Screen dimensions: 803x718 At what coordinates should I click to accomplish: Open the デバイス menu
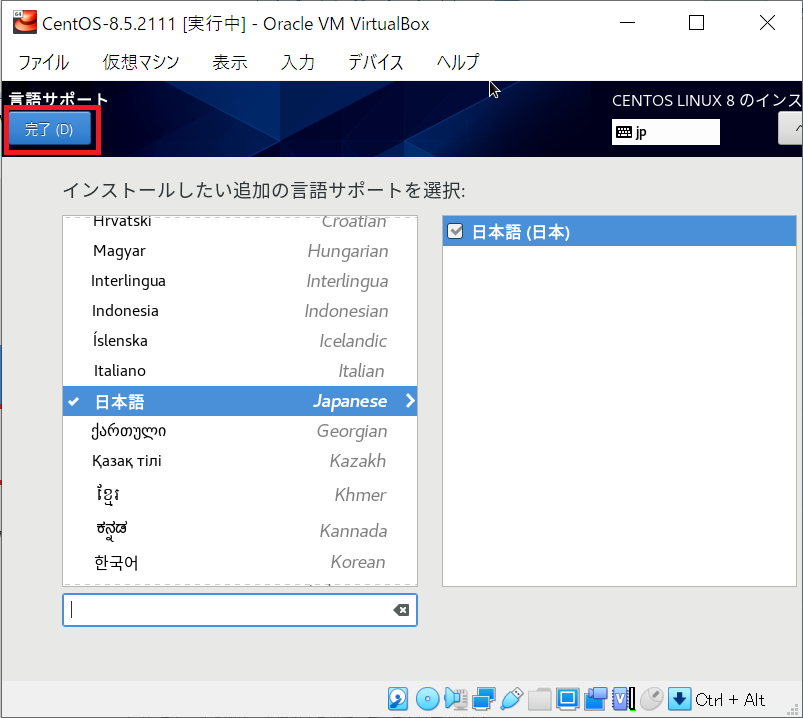tap(376, 62)
